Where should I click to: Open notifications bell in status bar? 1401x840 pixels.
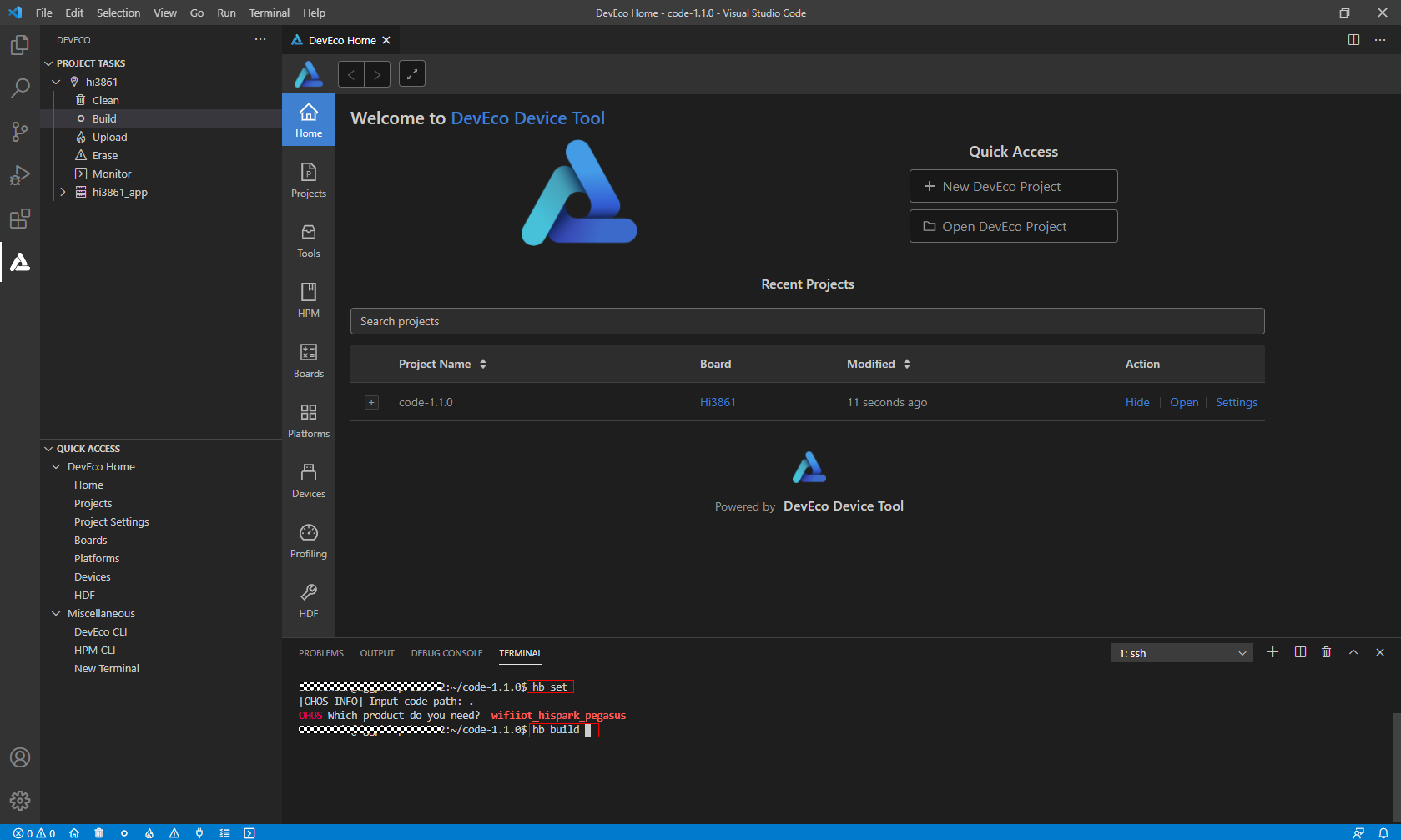click(1383, 832)
